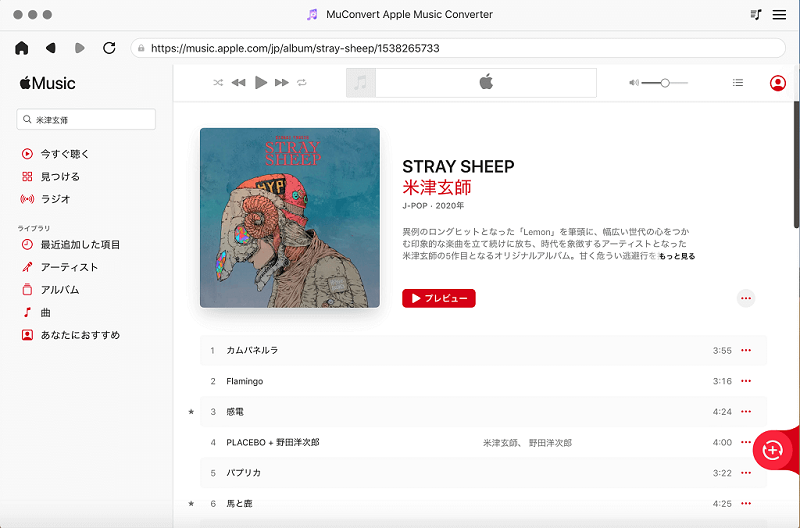This screenshot has width=800, height=528.
Task: Skip to next track
Action: [282, 83]
